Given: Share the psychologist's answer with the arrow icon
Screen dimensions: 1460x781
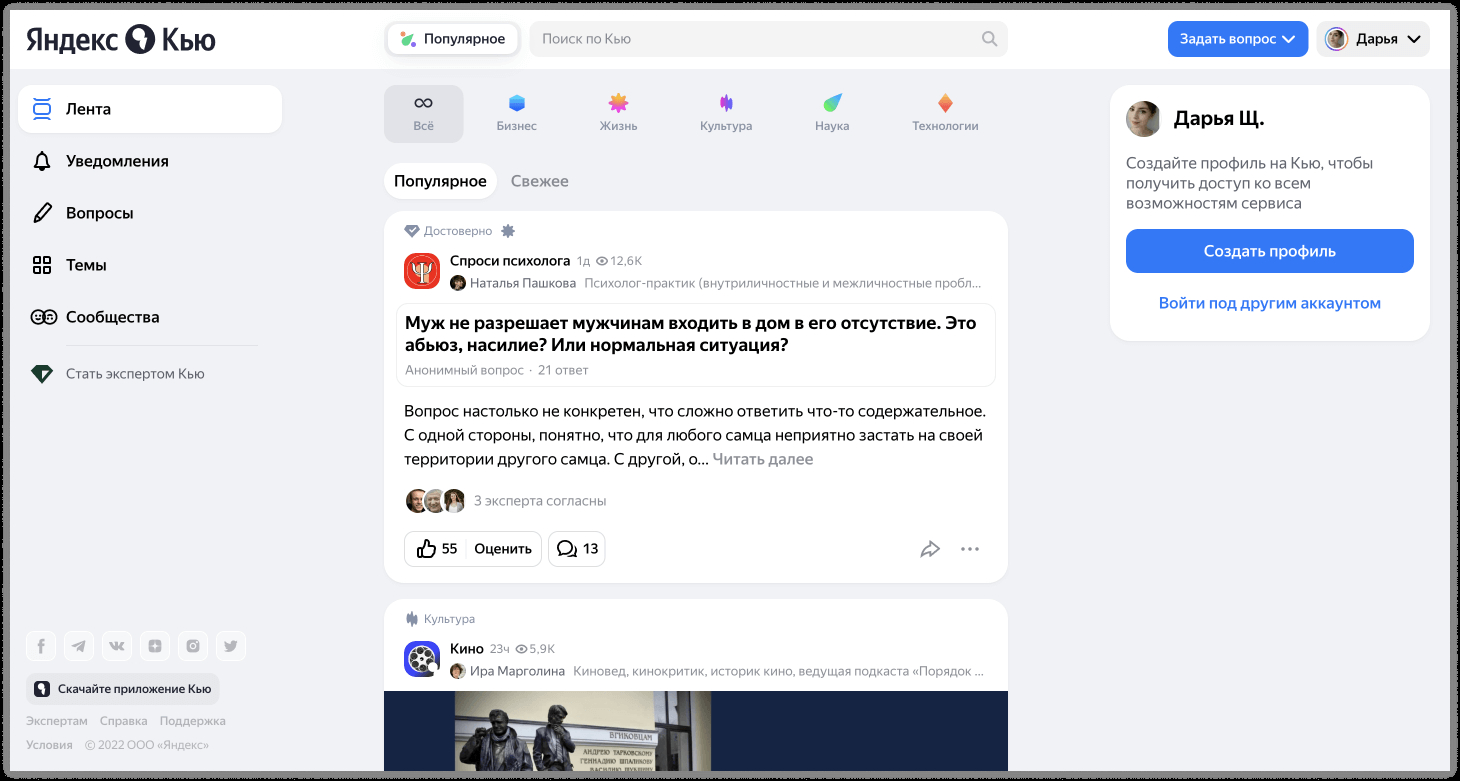Looking at the screenshot, I should coord(930,549).
